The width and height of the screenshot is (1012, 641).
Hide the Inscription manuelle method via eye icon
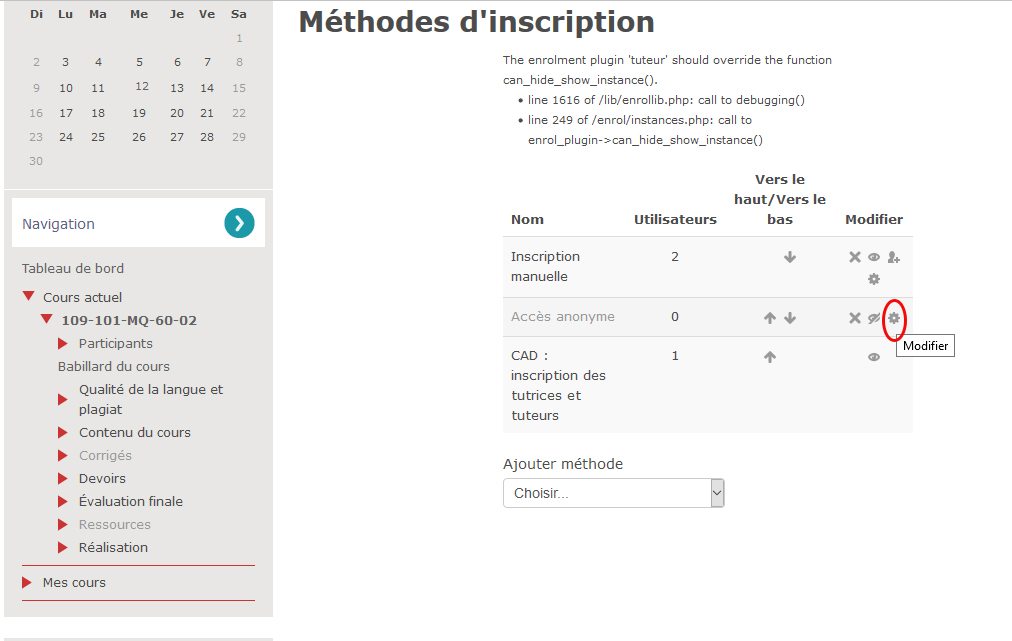click(x=874, y=257)
